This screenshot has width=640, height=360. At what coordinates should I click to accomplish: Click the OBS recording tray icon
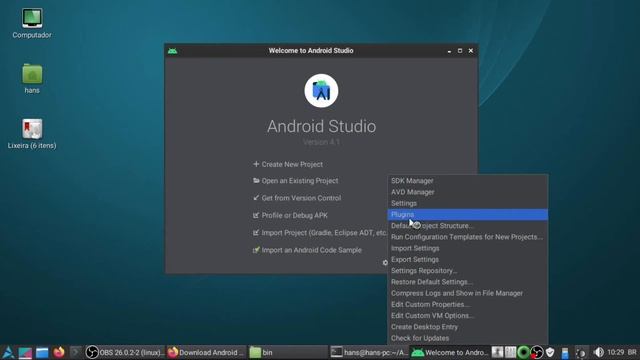pos(537,352)
